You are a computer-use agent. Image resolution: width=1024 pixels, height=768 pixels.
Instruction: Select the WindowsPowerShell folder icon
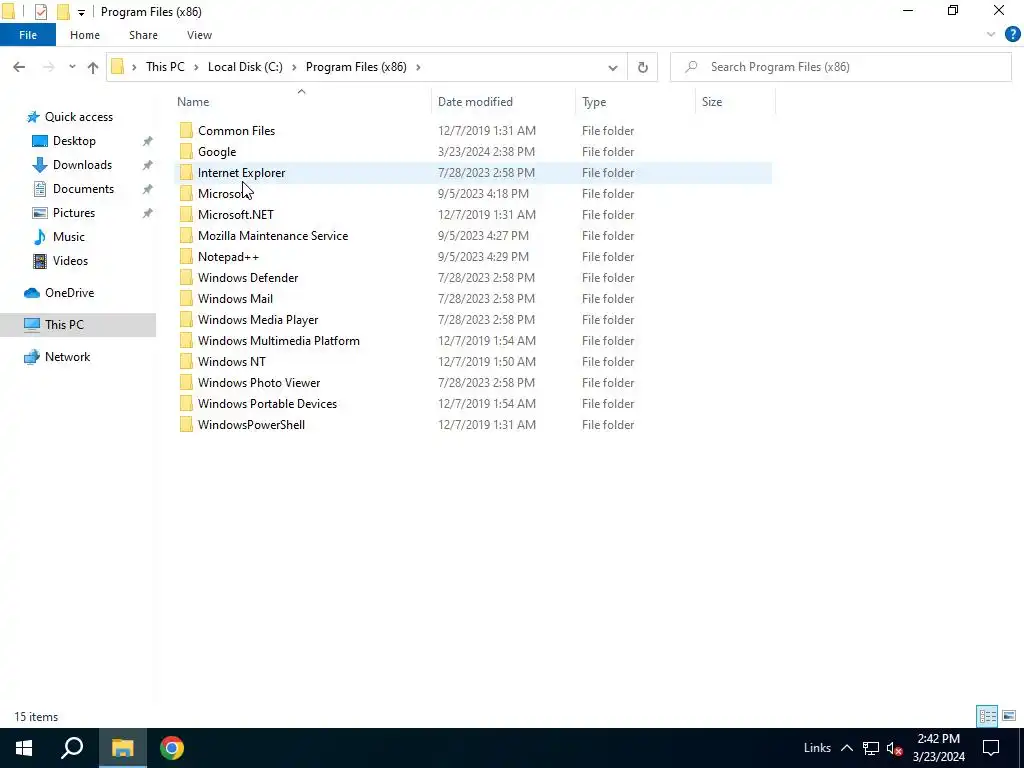(186, 424)
